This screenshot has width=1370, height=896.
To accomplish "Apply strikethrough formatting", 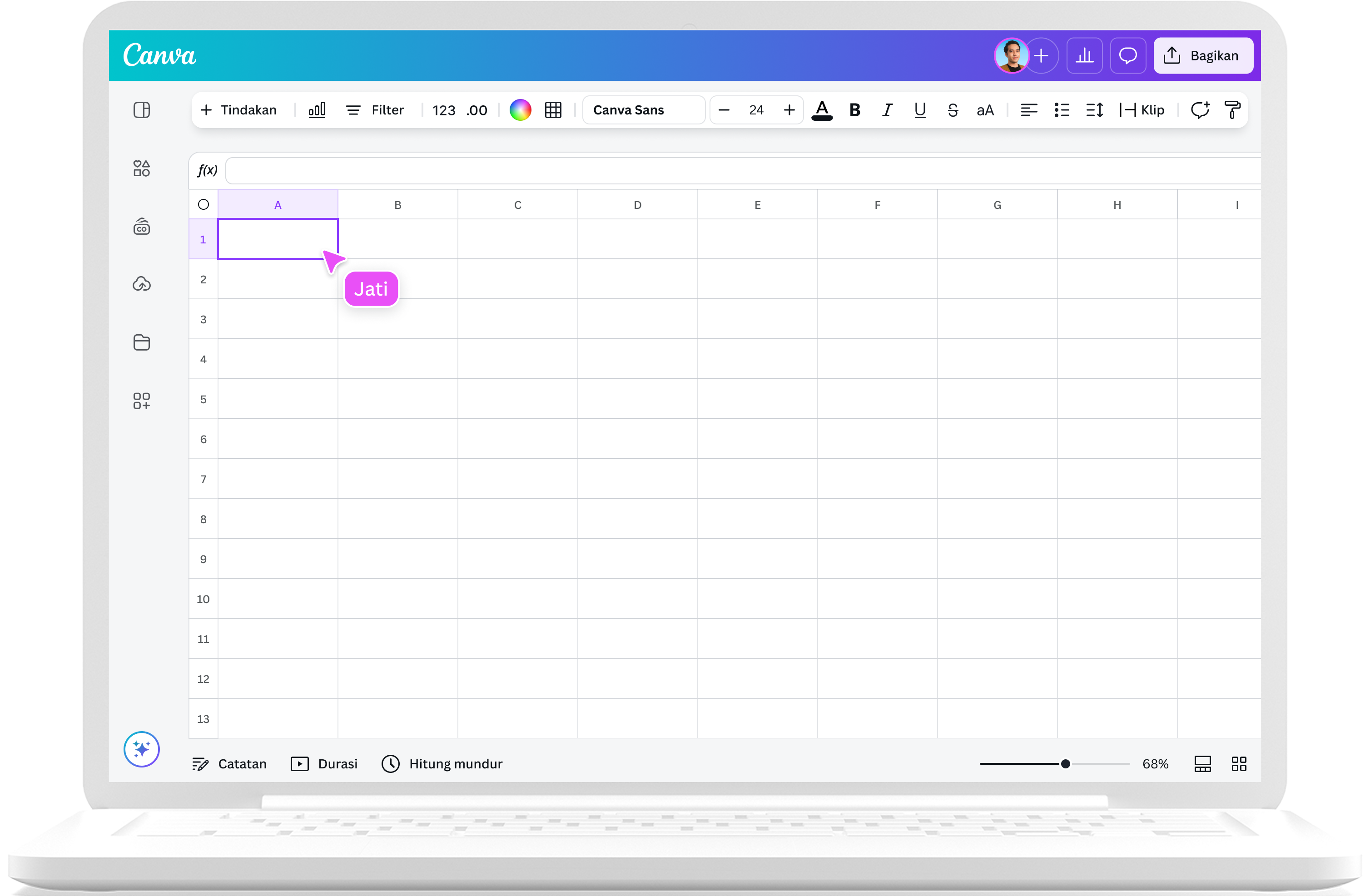I will pos(953,110).
